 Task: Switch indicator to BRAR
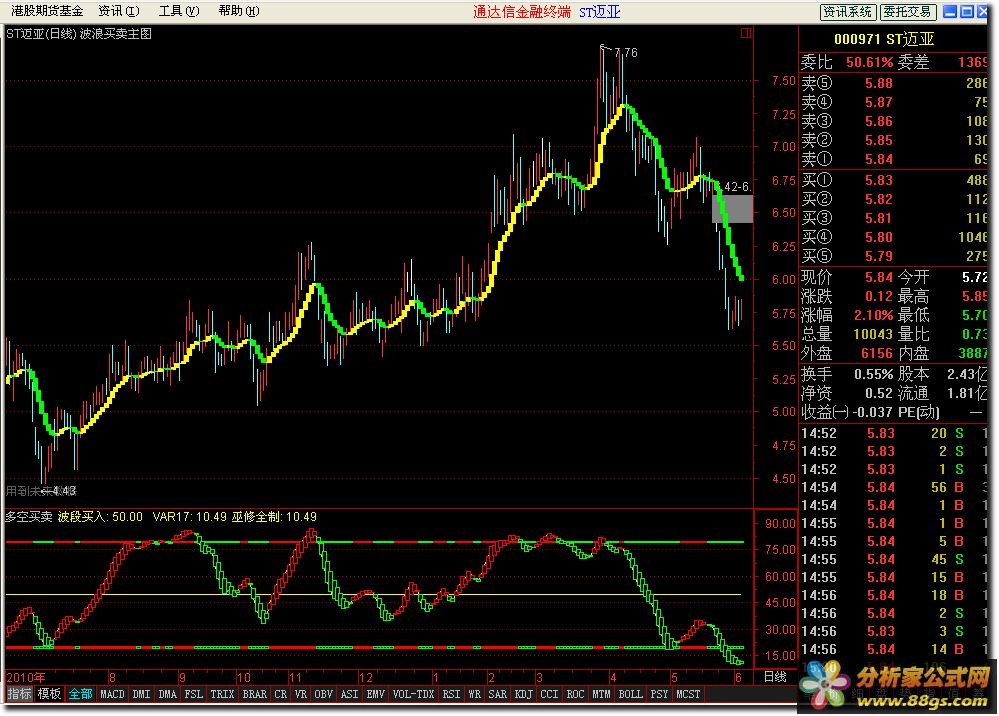(x=255, y=694)
